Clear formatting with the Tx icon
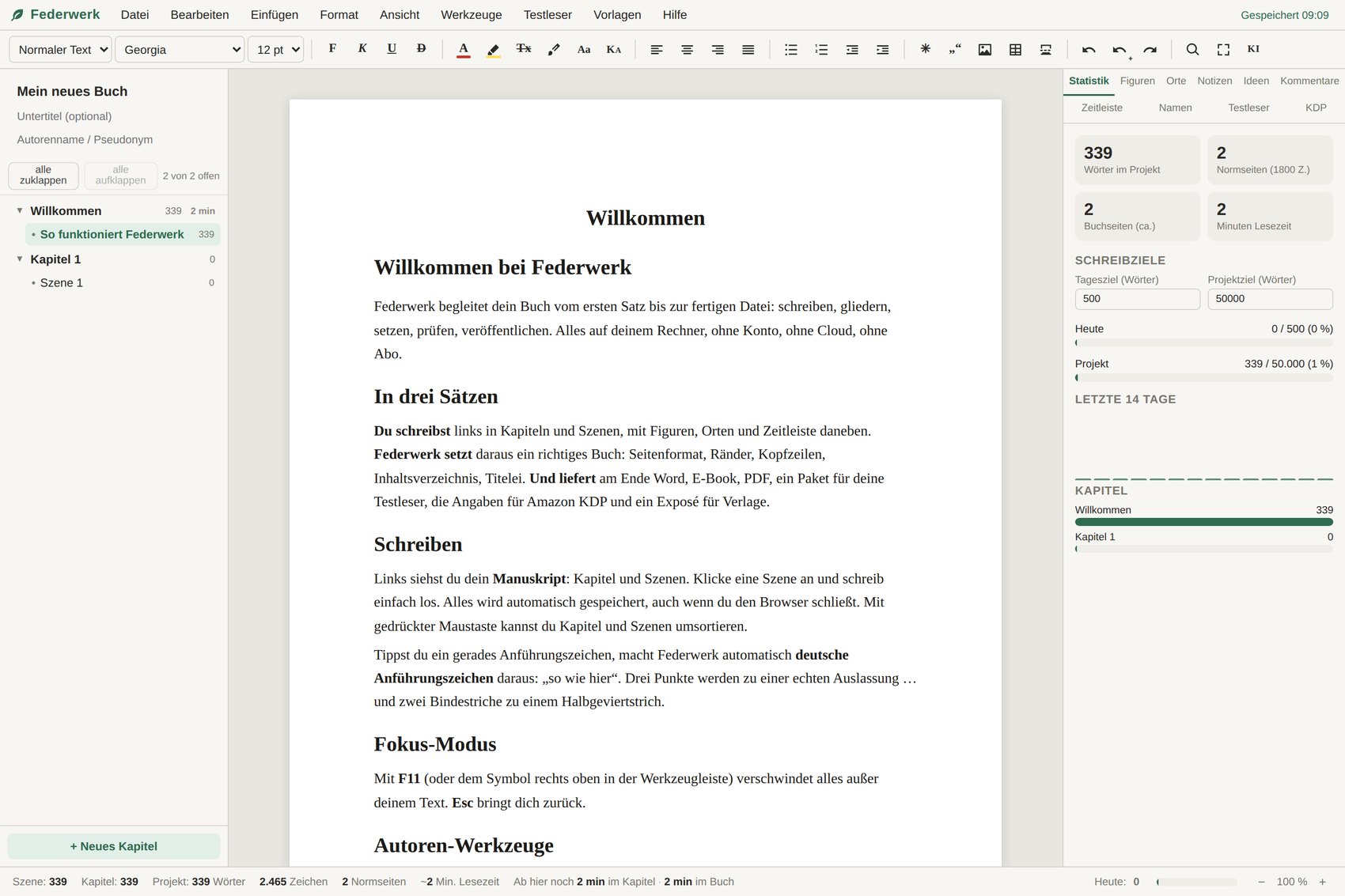 524,49
